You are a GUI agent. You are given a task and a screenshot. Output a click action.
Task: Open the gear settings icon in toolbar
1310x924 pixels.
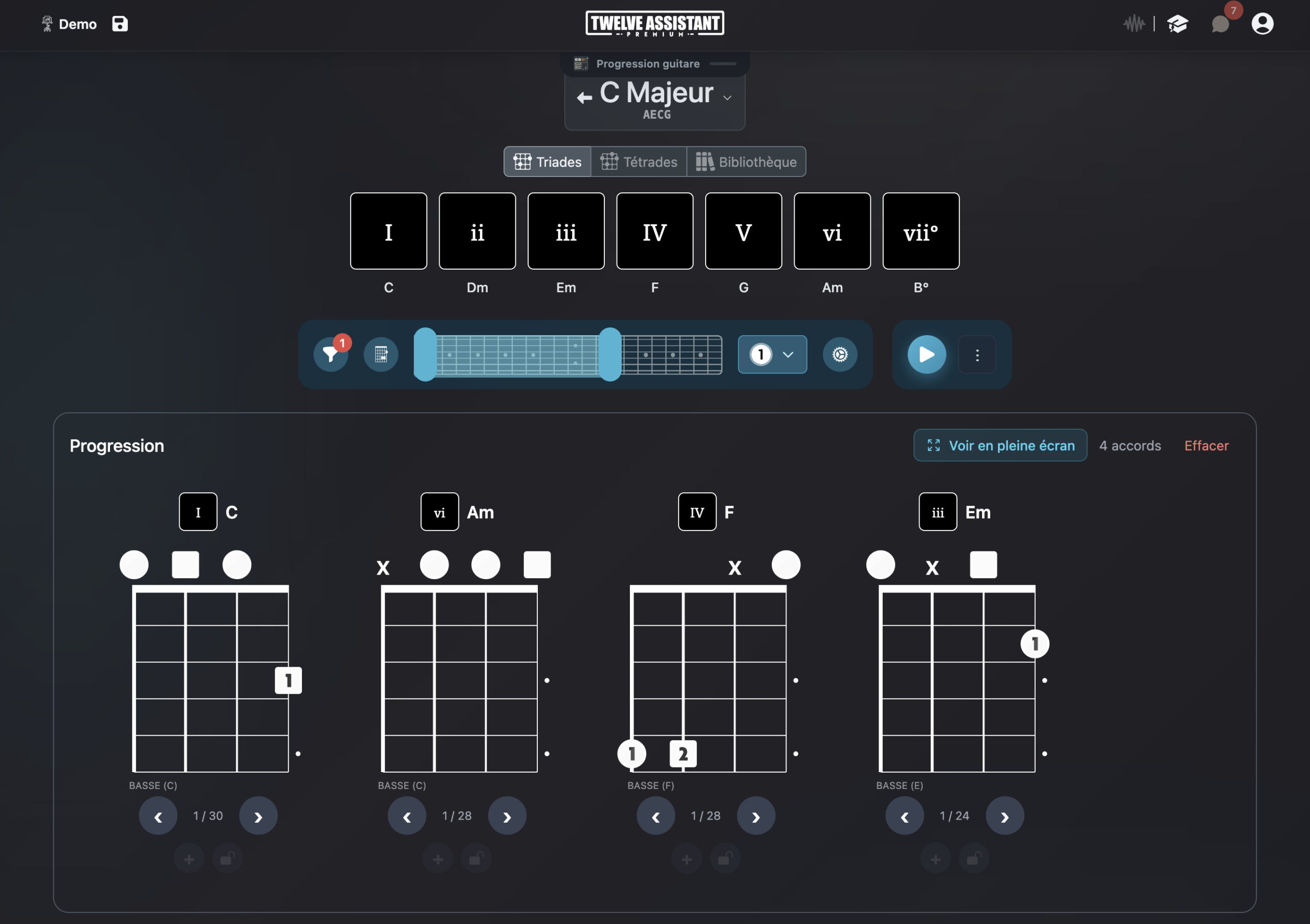coord(840,354)
